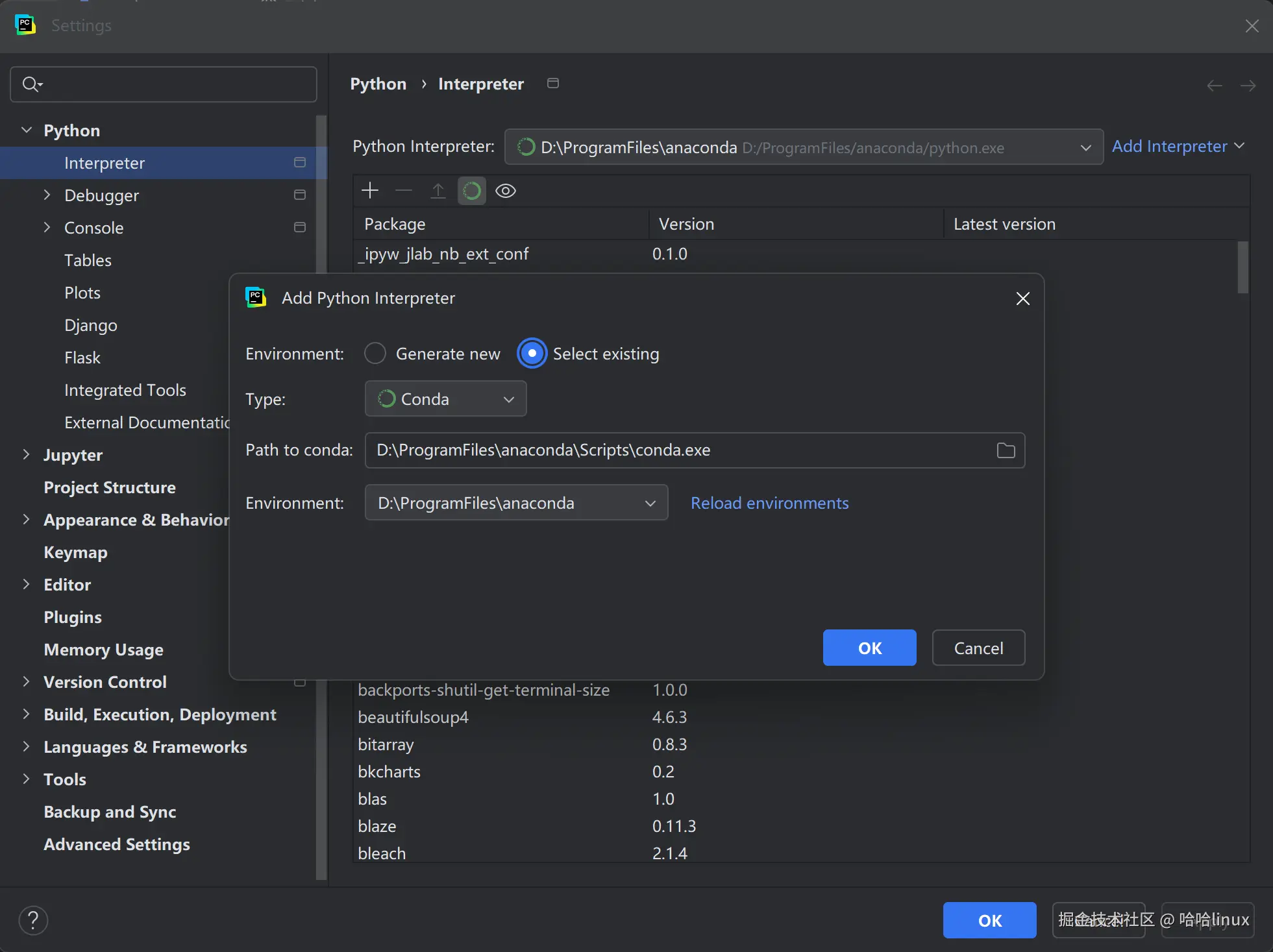
Task: Click the install package plus icon
Action: pyautogui.click(x=370, y=191)
